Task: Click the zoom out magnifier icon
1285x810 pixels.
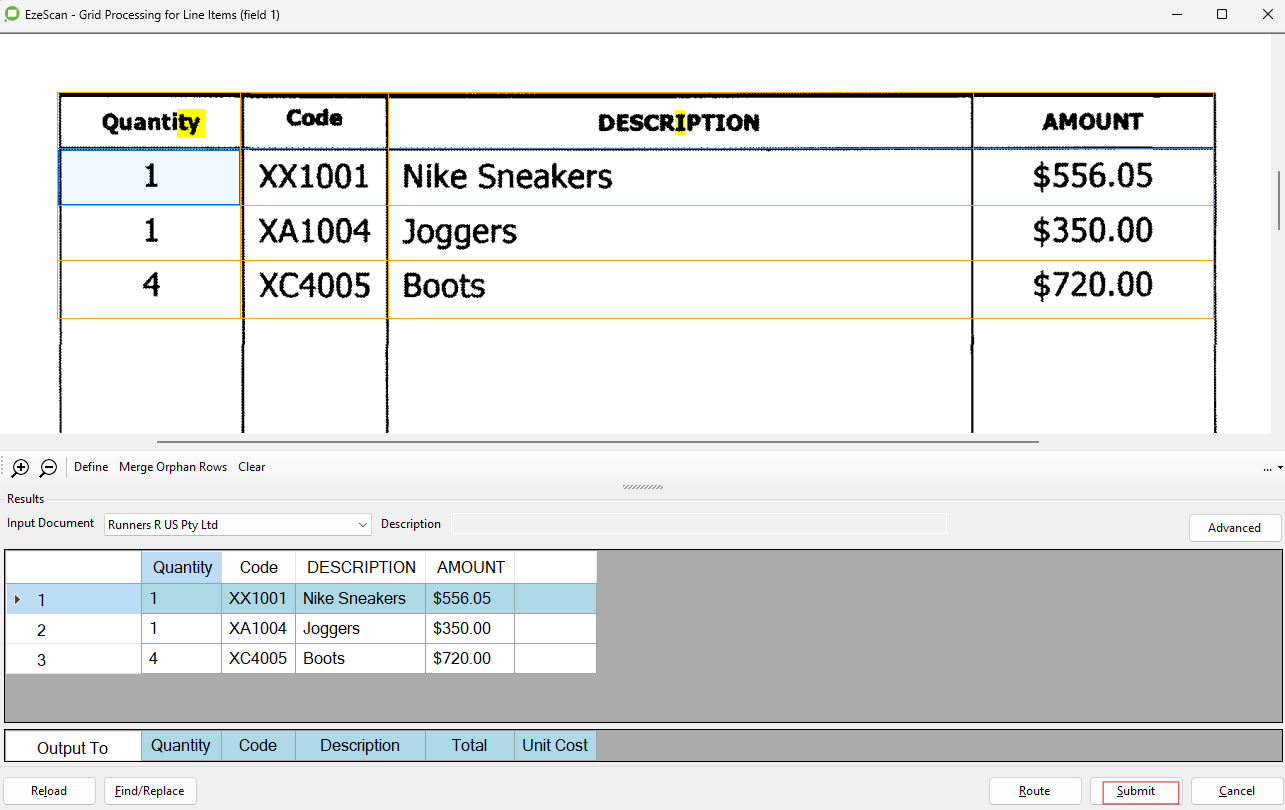Action: 48,467
